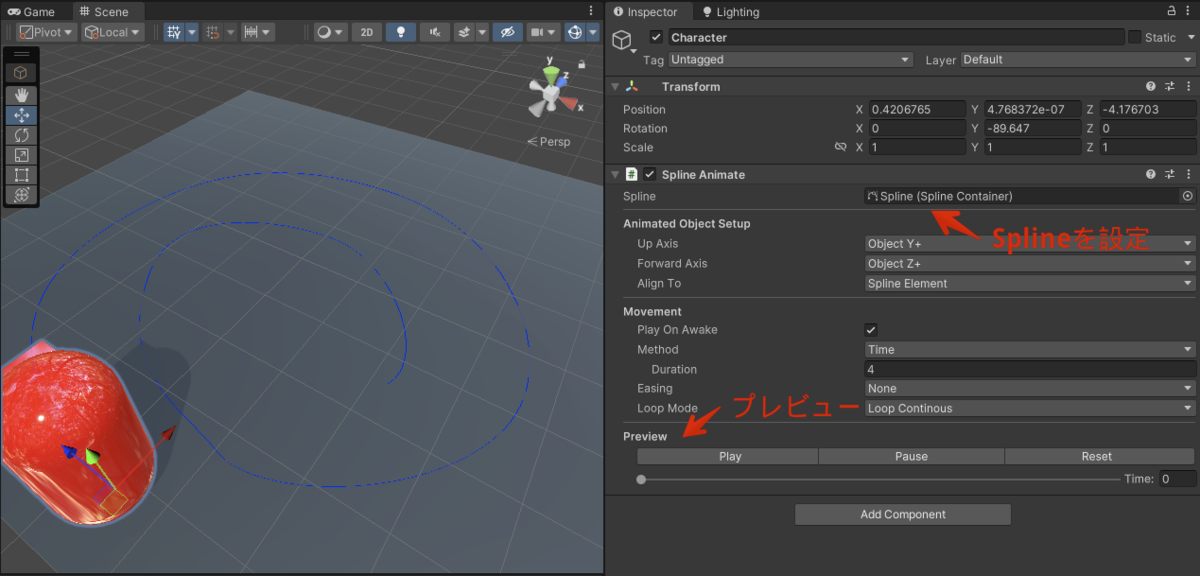
Task: Toggle Character active checkbox
Action: (x=656, y=37)
